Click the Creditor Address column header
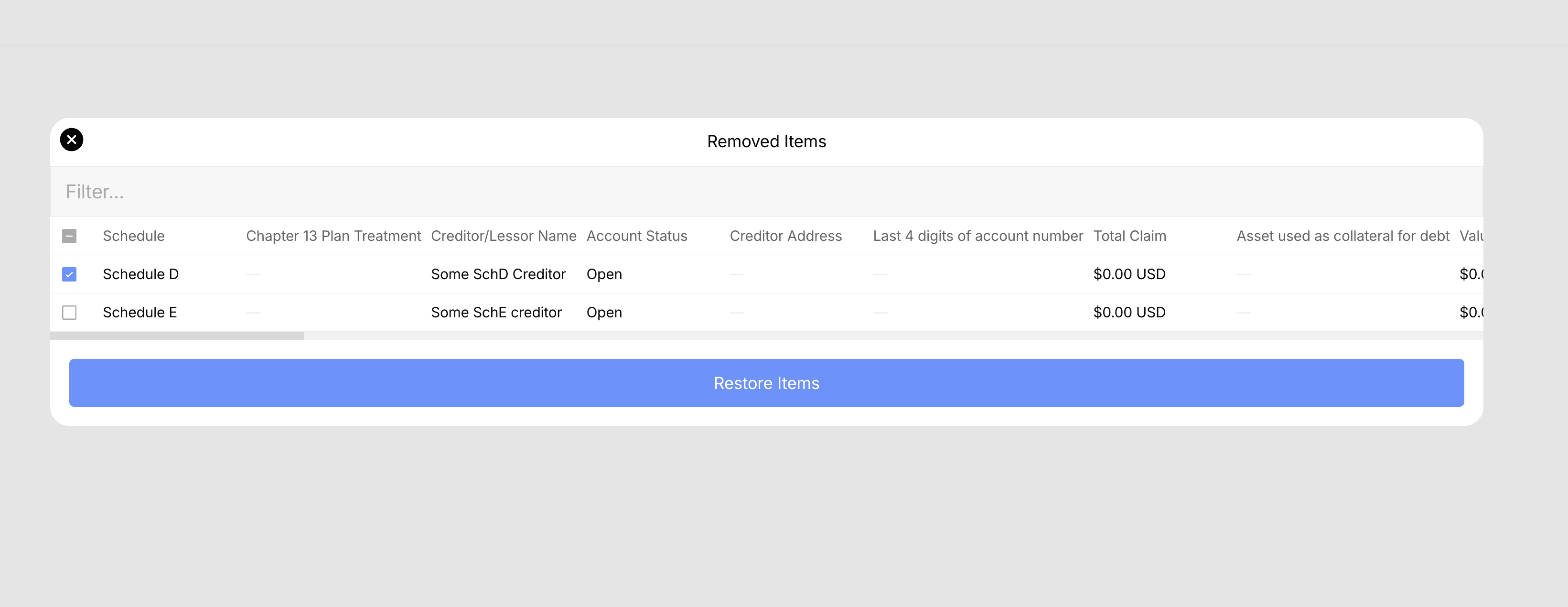 (x=786, y=236)
